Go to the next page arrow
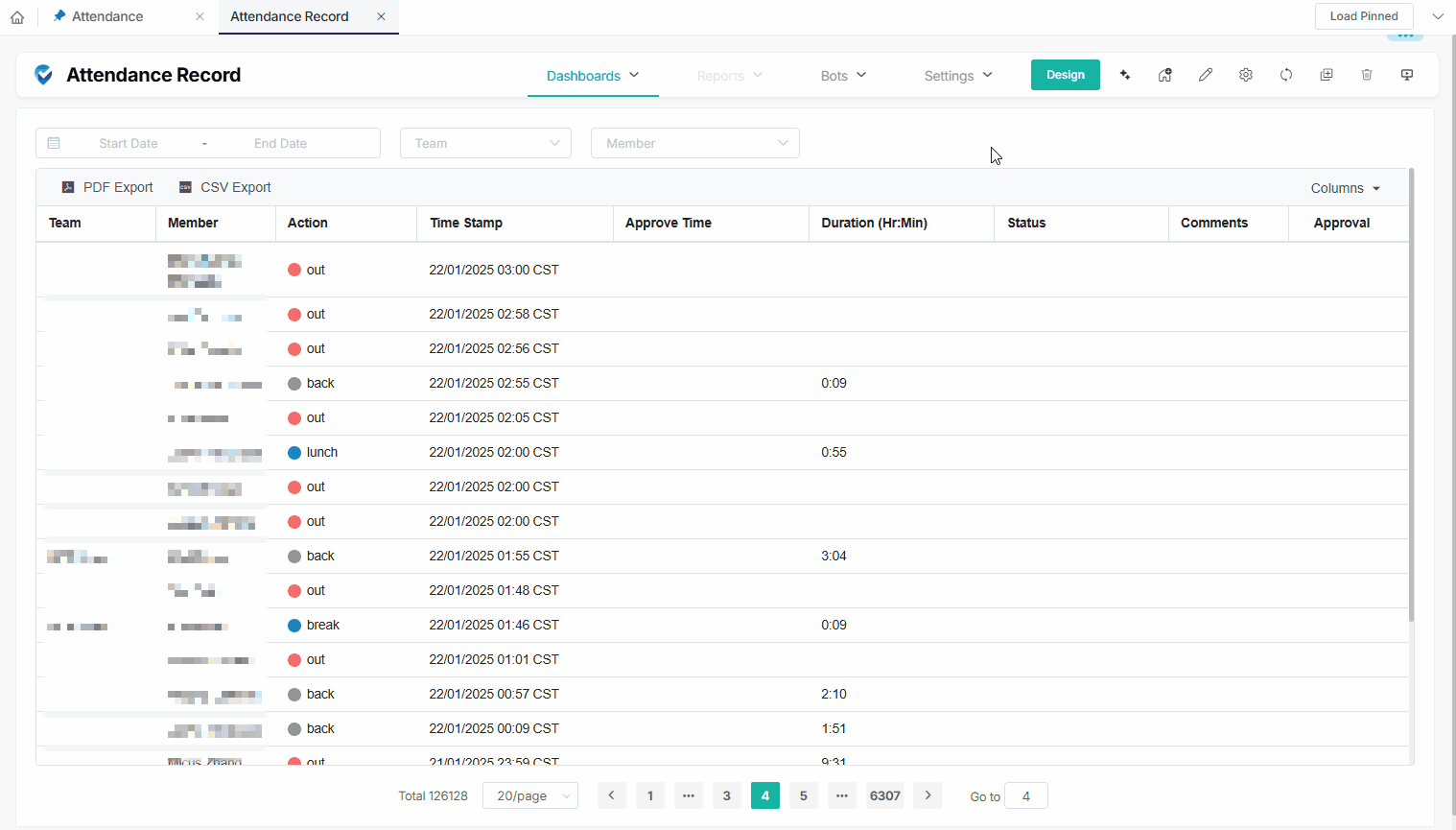The height and width of the screenshot is (830, 1456). (x=928, y=795)
